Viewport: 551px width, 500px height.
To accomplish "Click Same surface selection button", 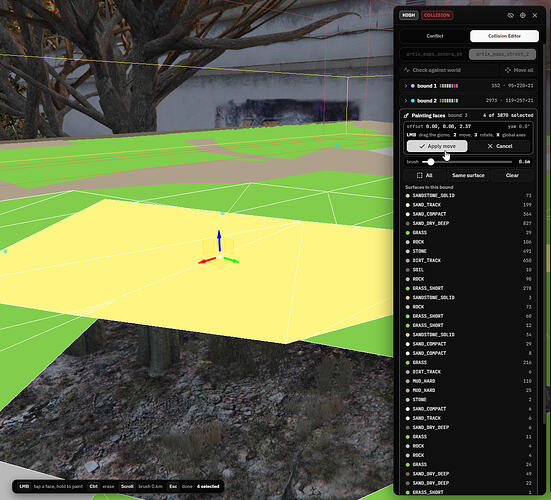I will (468, 175).
